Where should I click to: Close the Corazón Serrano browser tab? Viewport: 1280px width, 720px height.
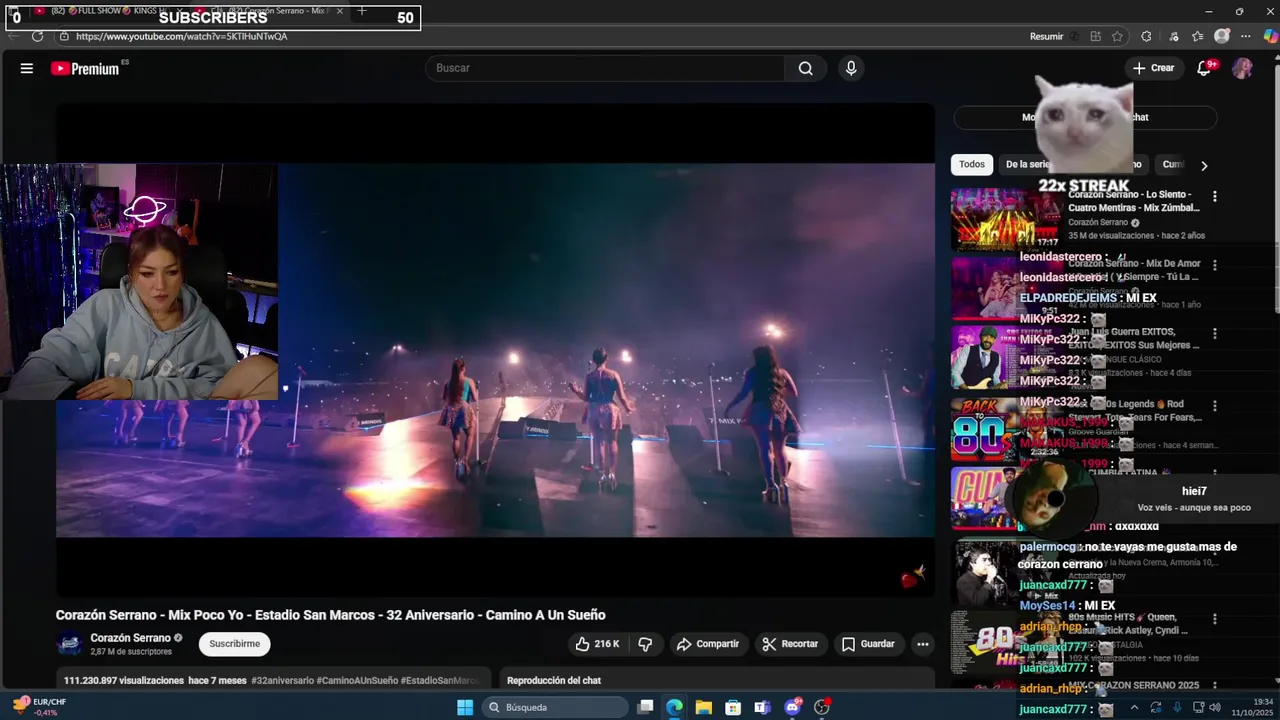(x=340, y=11)
